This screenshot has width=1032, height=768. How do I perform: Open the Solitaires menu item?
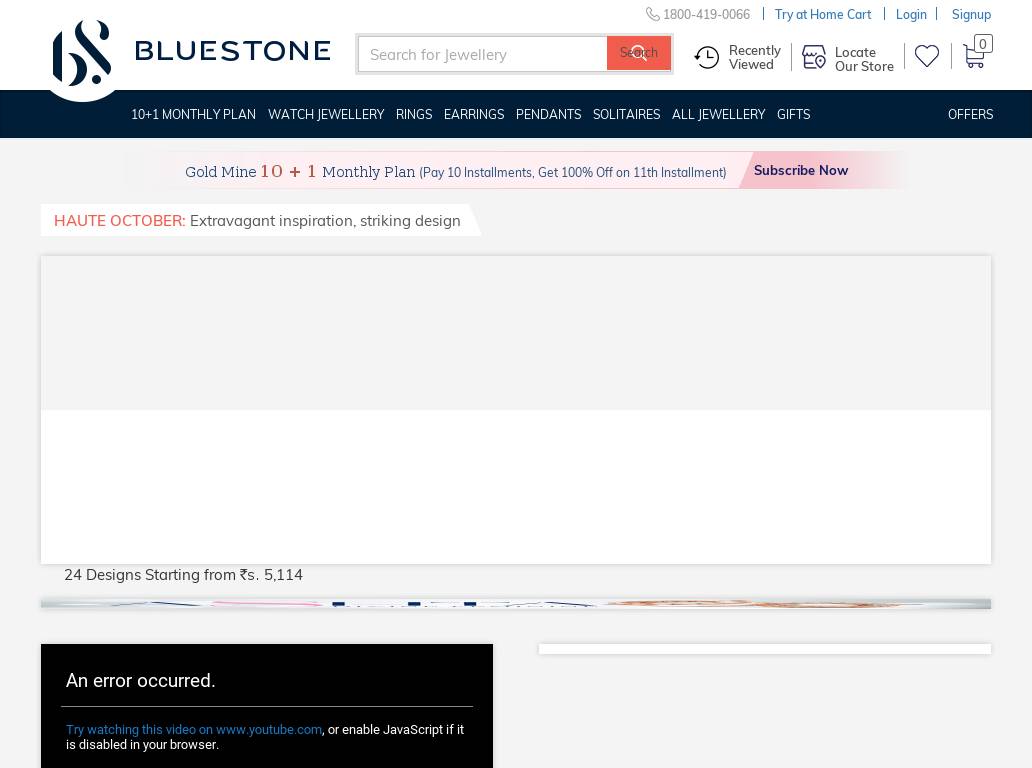point(626,115)
